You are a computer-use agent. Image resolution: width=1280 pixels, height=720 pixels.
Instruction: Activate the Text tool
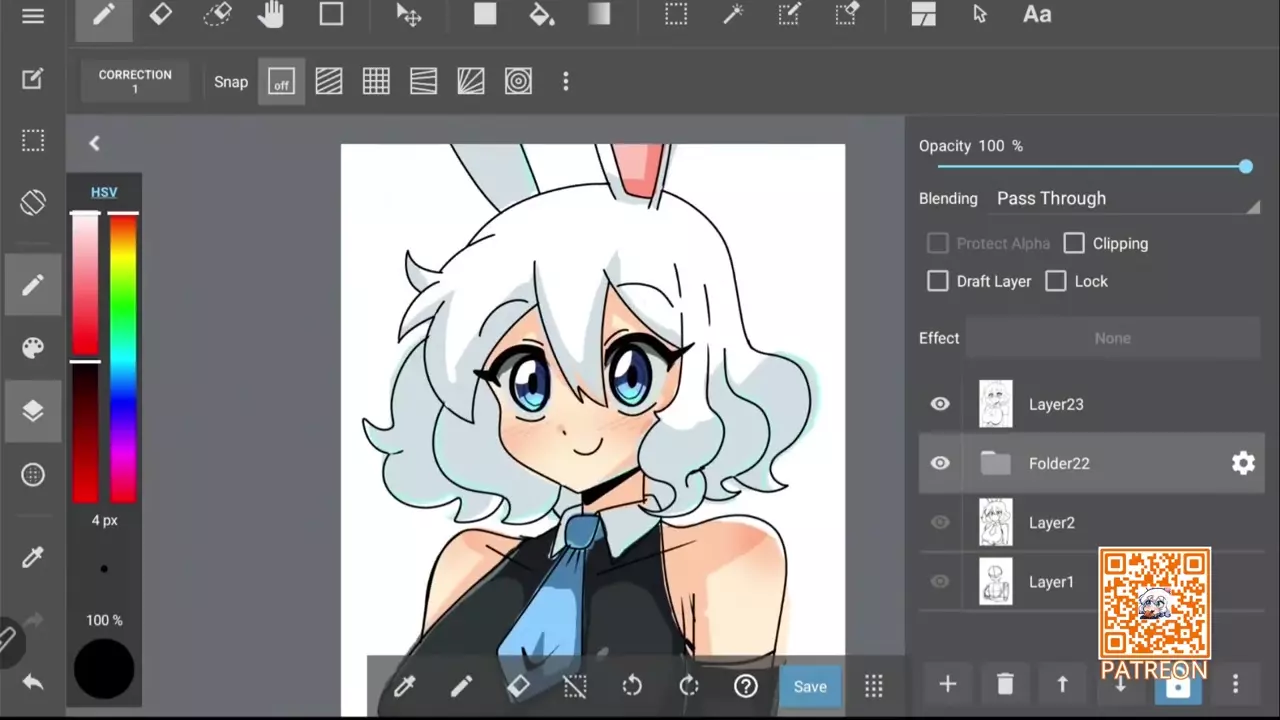(1036, 15)
